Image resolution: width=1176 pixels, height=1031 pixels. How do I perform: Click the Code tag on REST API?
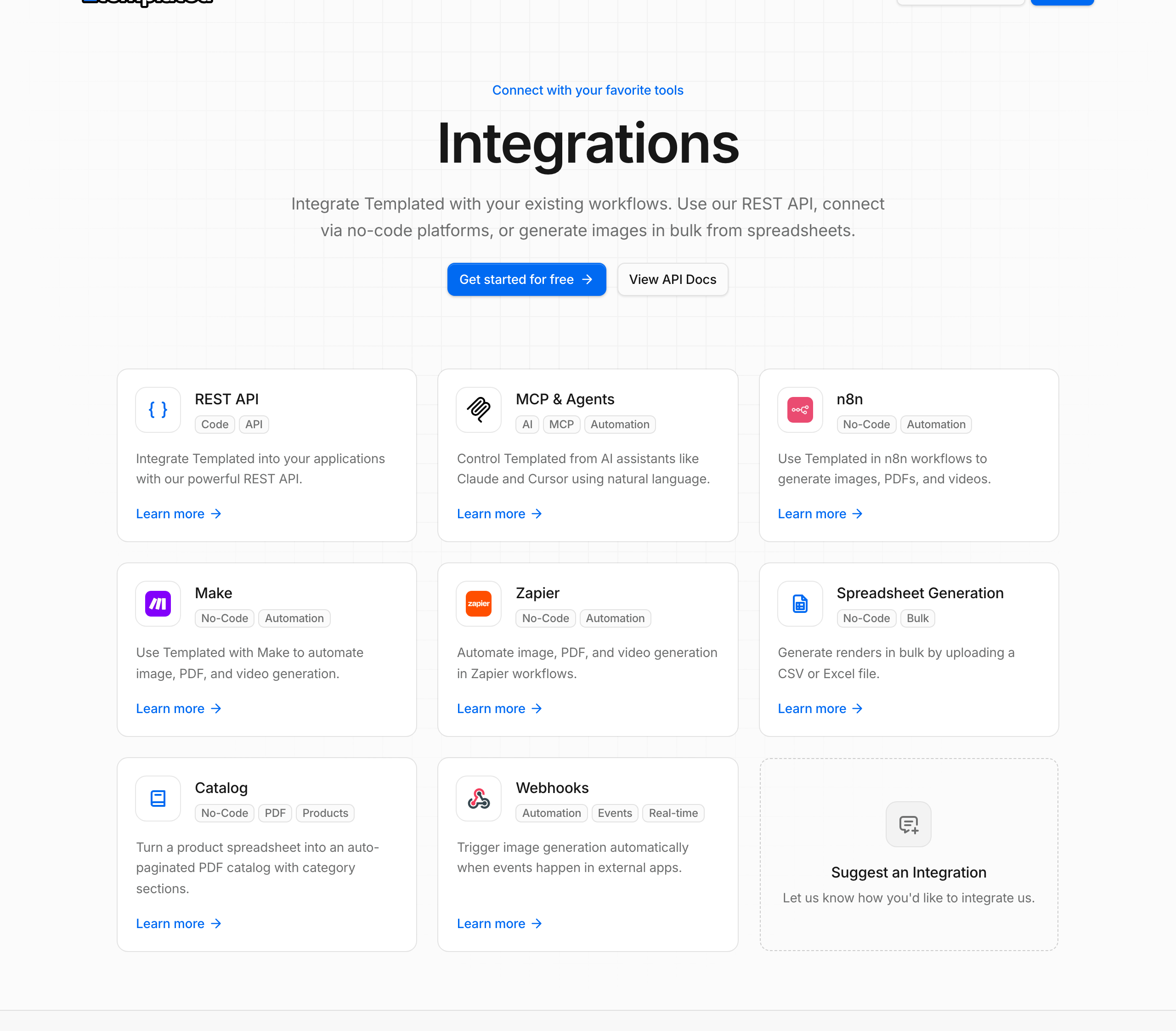point(215,425)
